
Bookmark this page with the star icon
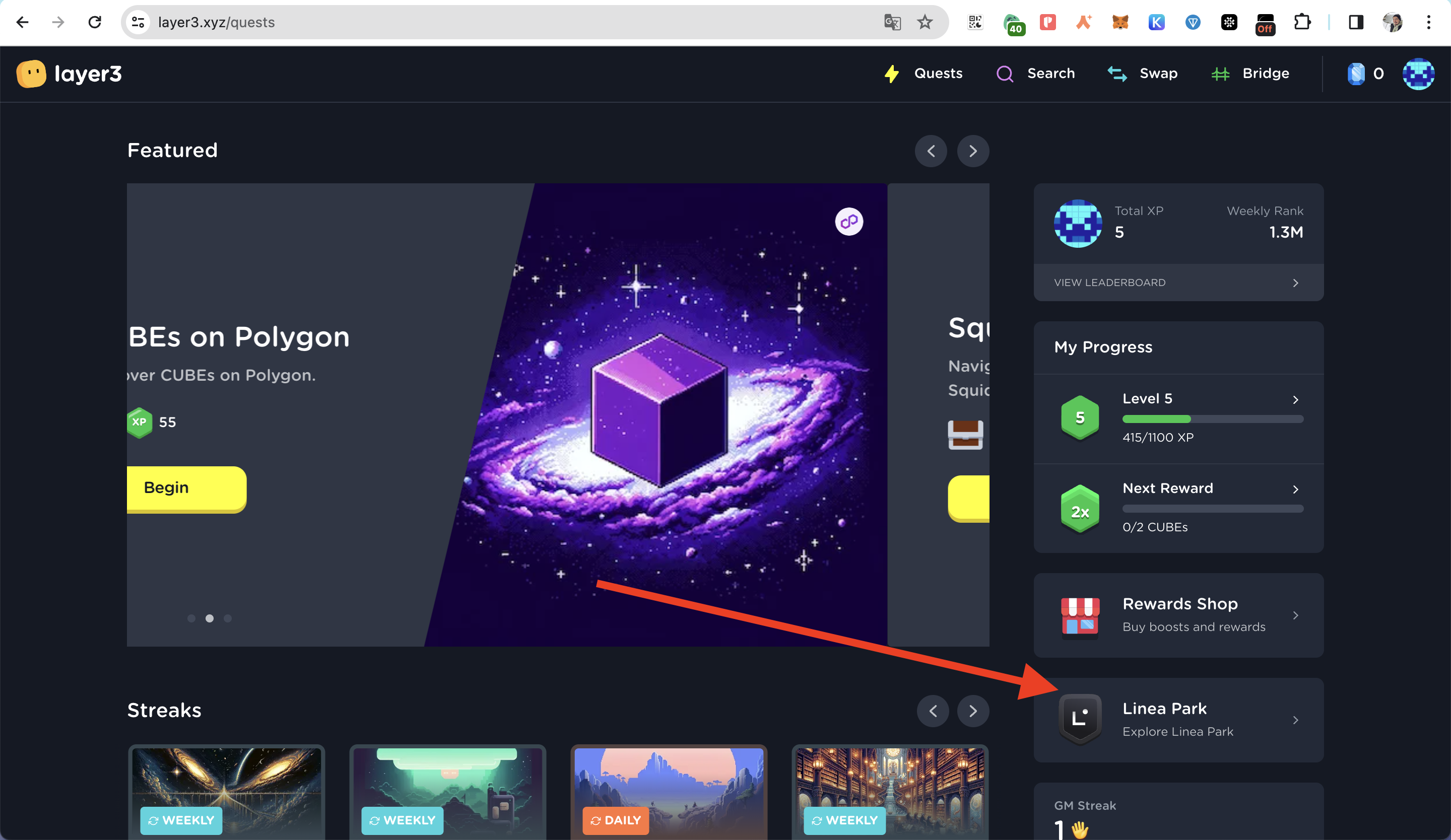(x=925, y=23)
